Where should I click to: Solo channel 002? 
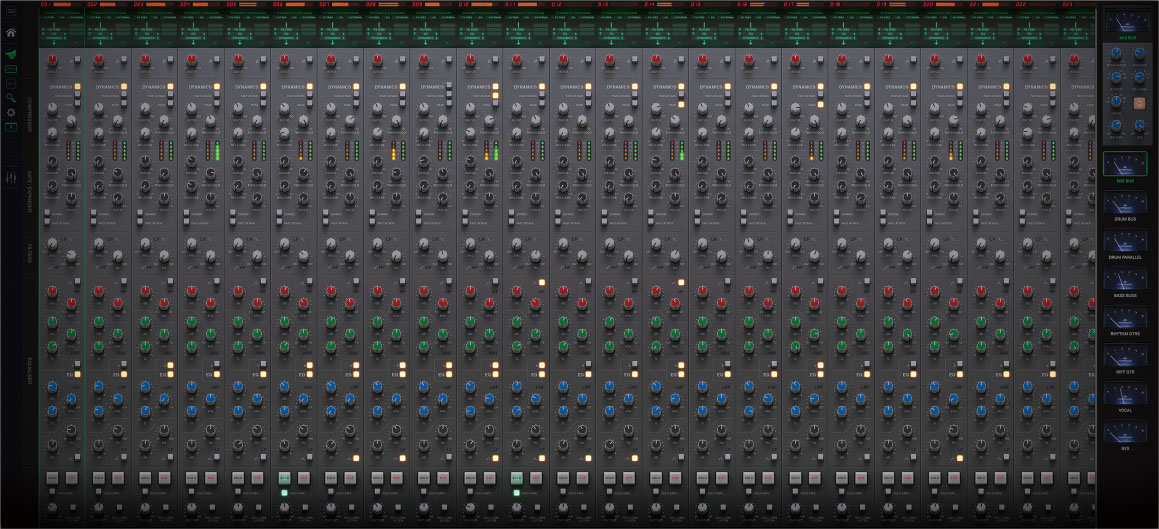pyautogui.click(x=98, y=478)
